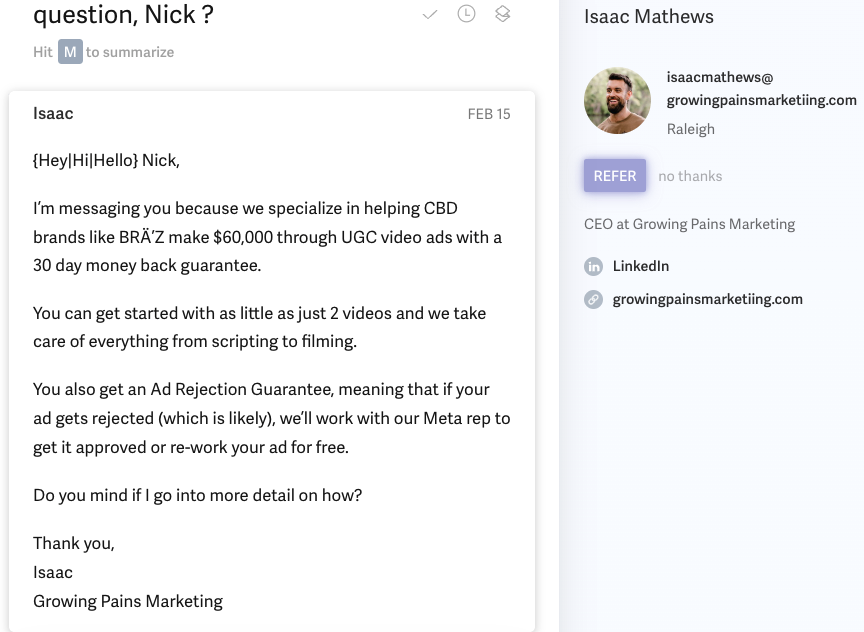This screenshot has width=864, height=632.
Task: Click the layers icon in the email header
Action: point(503,14)
